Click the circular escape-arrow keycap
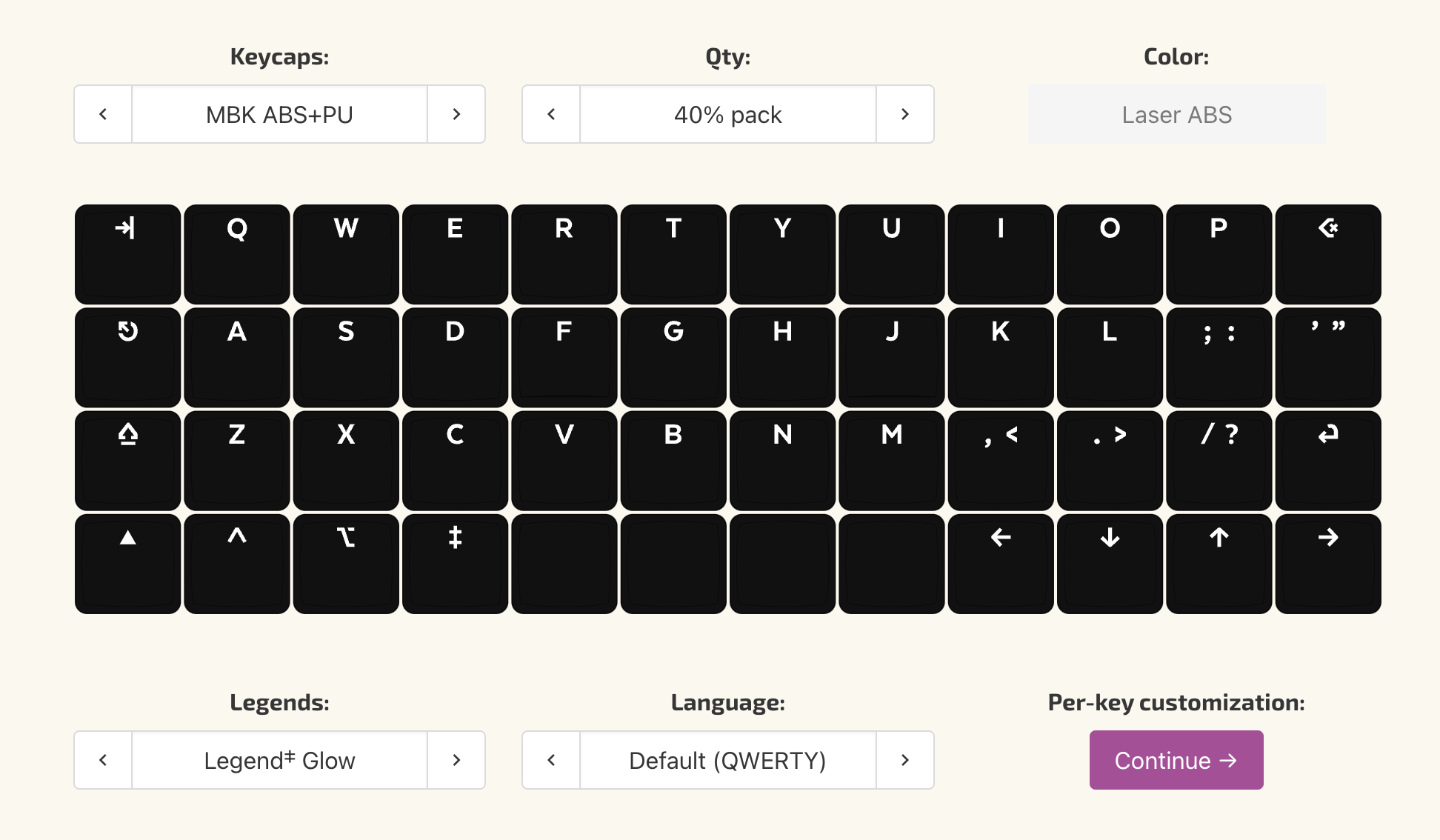 (127, 356)
